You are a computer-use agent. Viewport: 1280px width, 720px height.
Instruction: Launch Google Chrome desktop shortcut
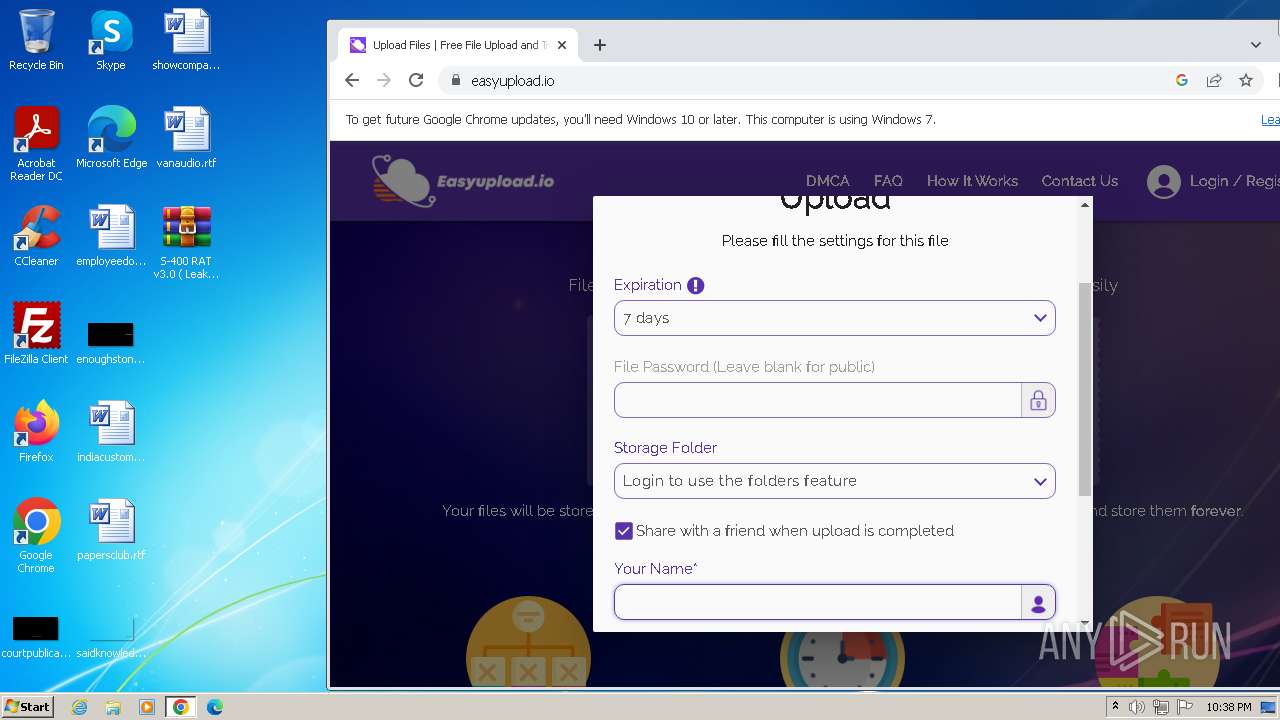coord(36,535)
